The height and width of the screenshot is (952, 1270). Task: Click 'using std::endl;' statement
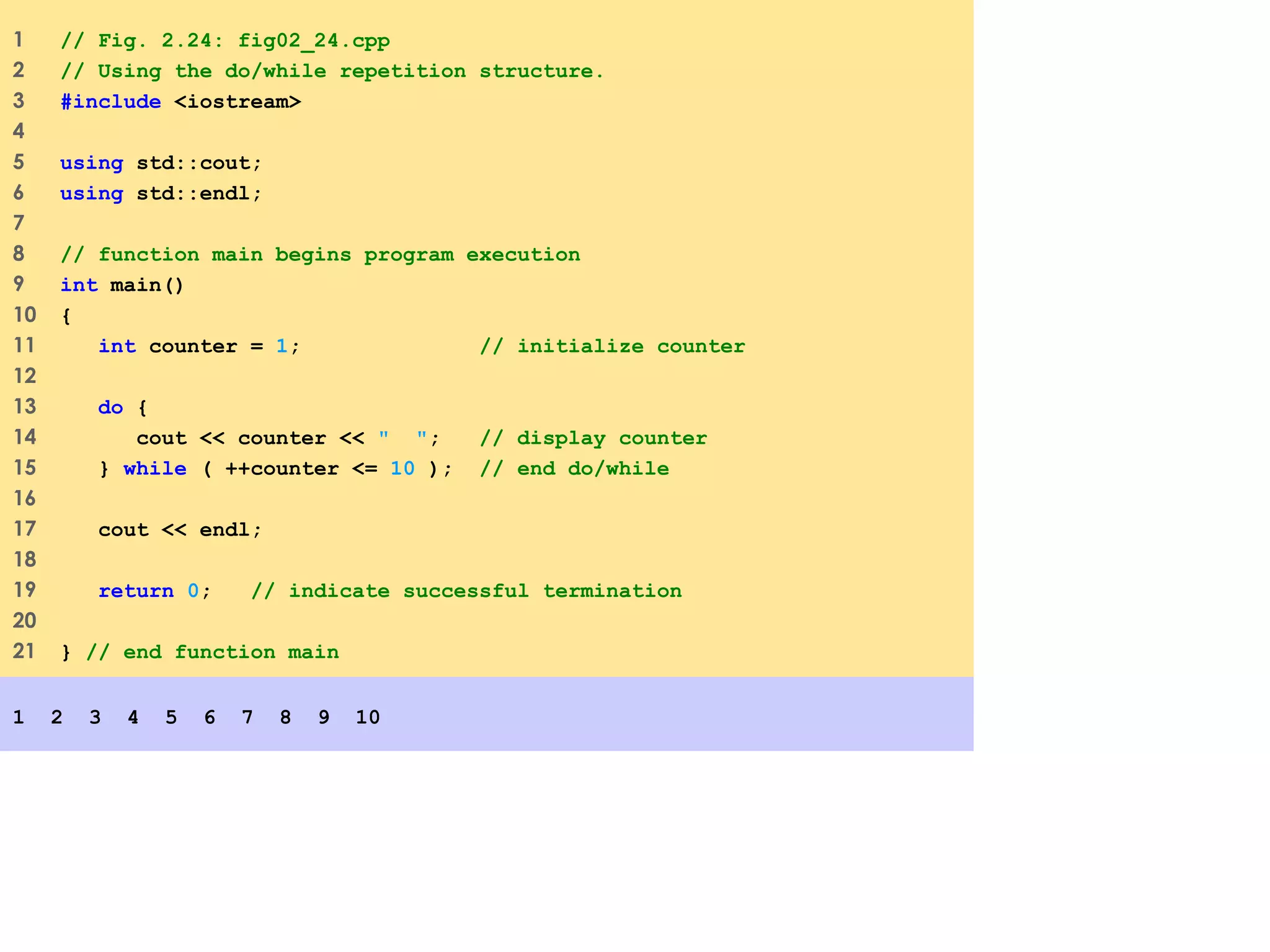(x=161, y=193)
